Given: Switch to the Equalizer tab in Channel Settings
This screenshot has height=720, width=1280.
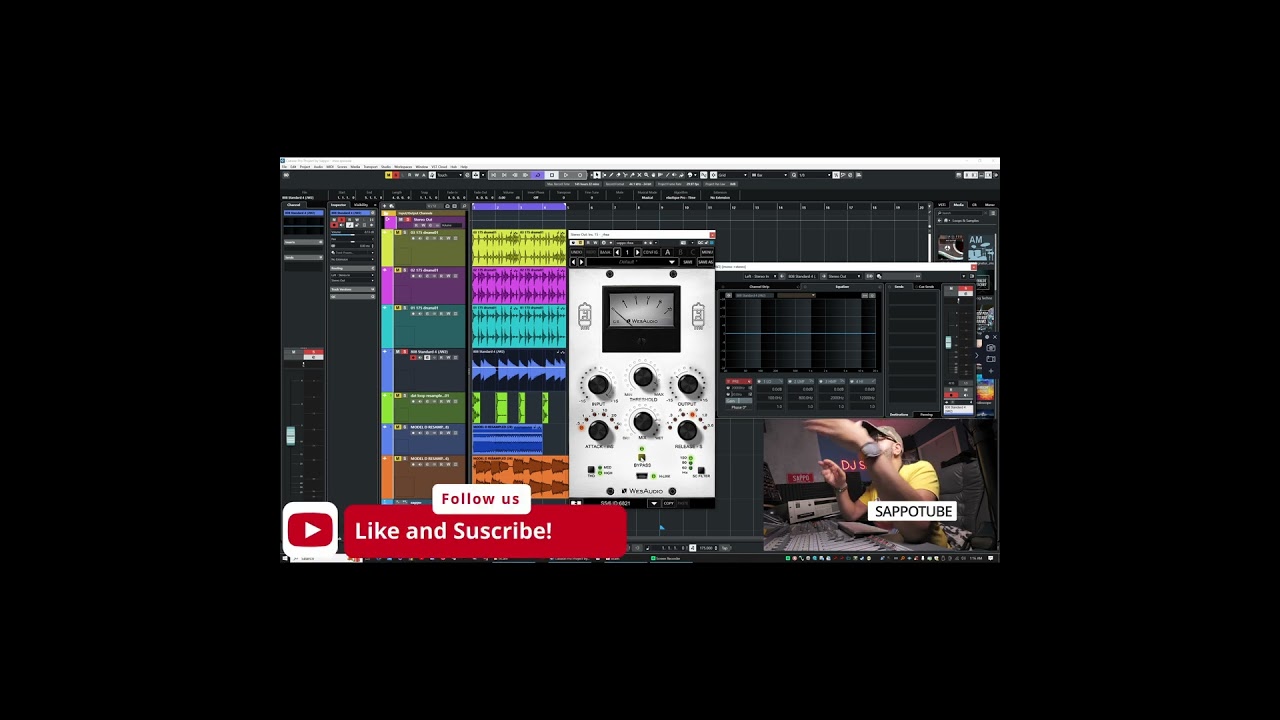Looking at the screenshot, I should (842, 287).
